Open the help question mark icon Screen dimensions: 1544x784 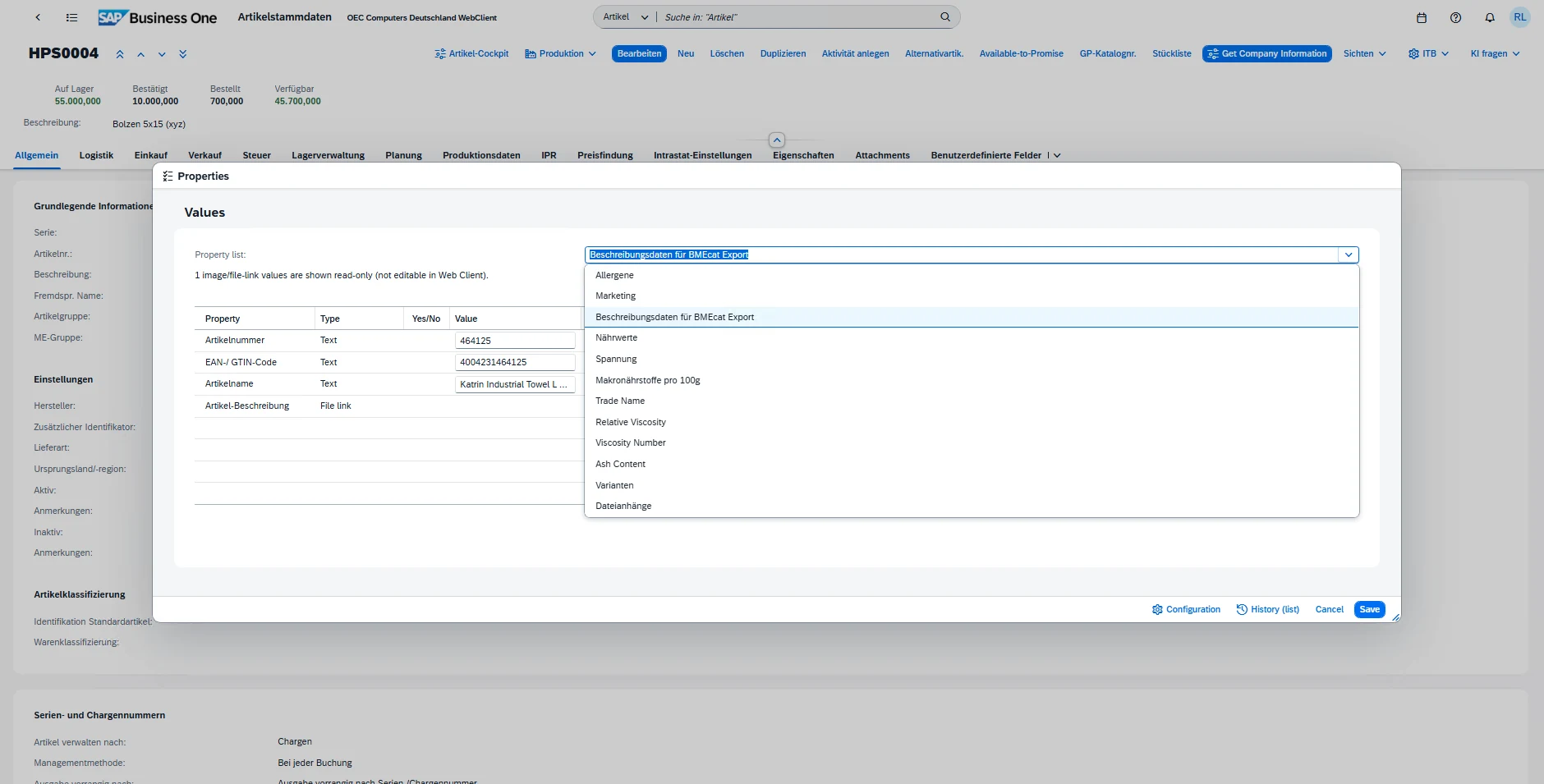[x=1455, y=17]
